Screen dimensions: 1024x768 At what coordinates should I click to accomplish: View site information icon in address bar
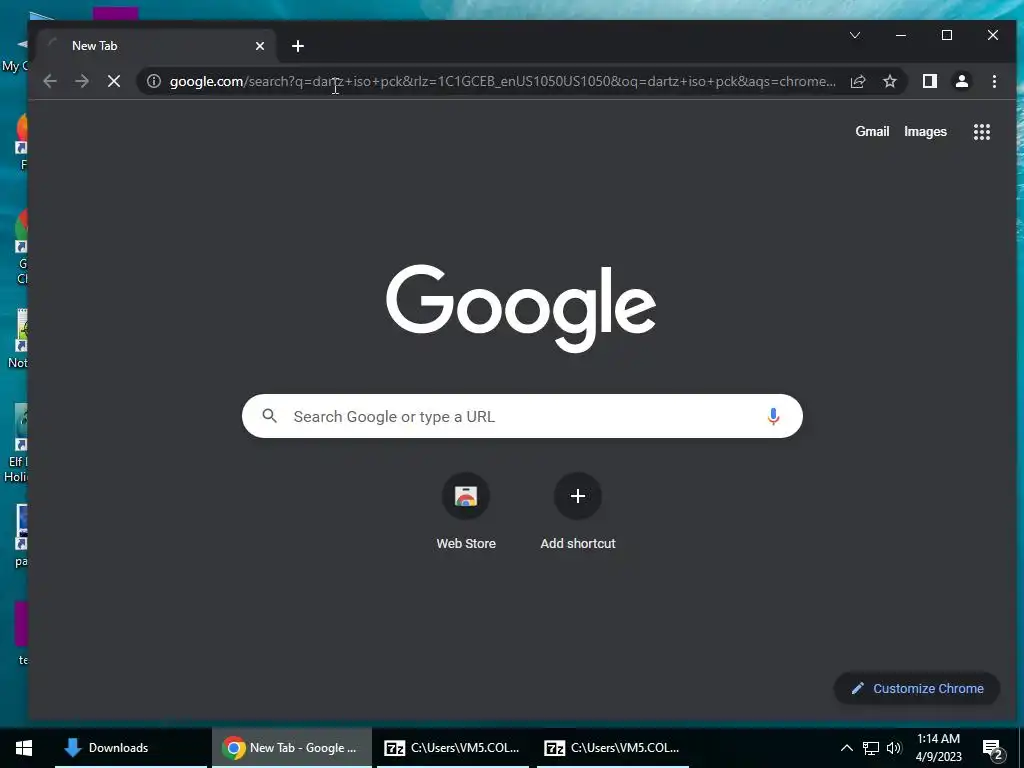pos(153,81)
